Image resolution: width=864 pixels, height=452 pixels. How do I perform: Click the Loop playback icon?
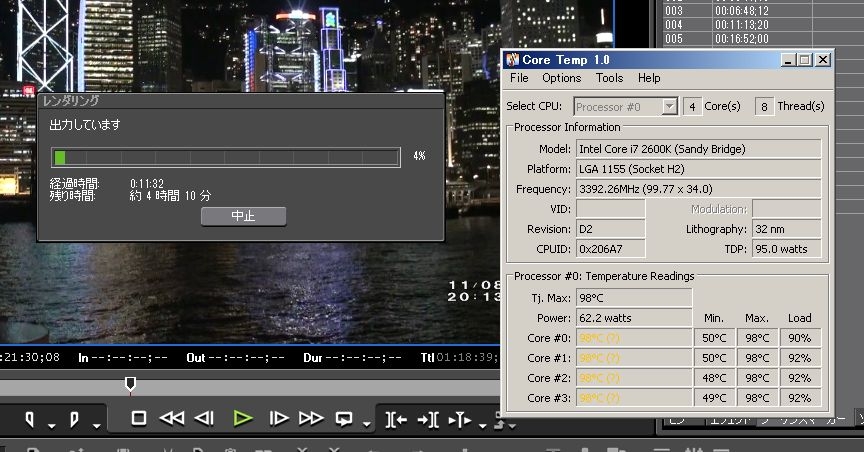(x=345, y=418)
